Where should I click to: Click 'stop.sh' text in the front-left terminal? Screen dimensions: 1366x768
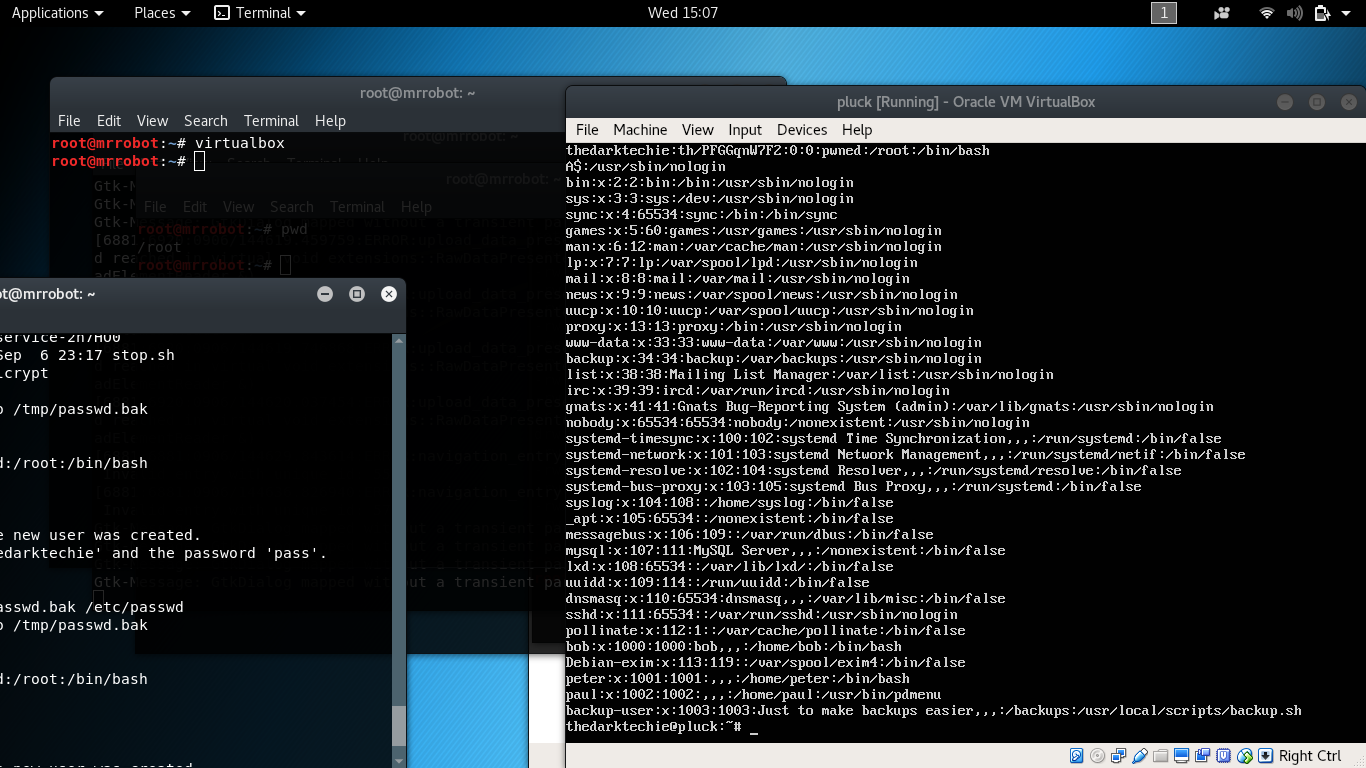pos(143,355)
